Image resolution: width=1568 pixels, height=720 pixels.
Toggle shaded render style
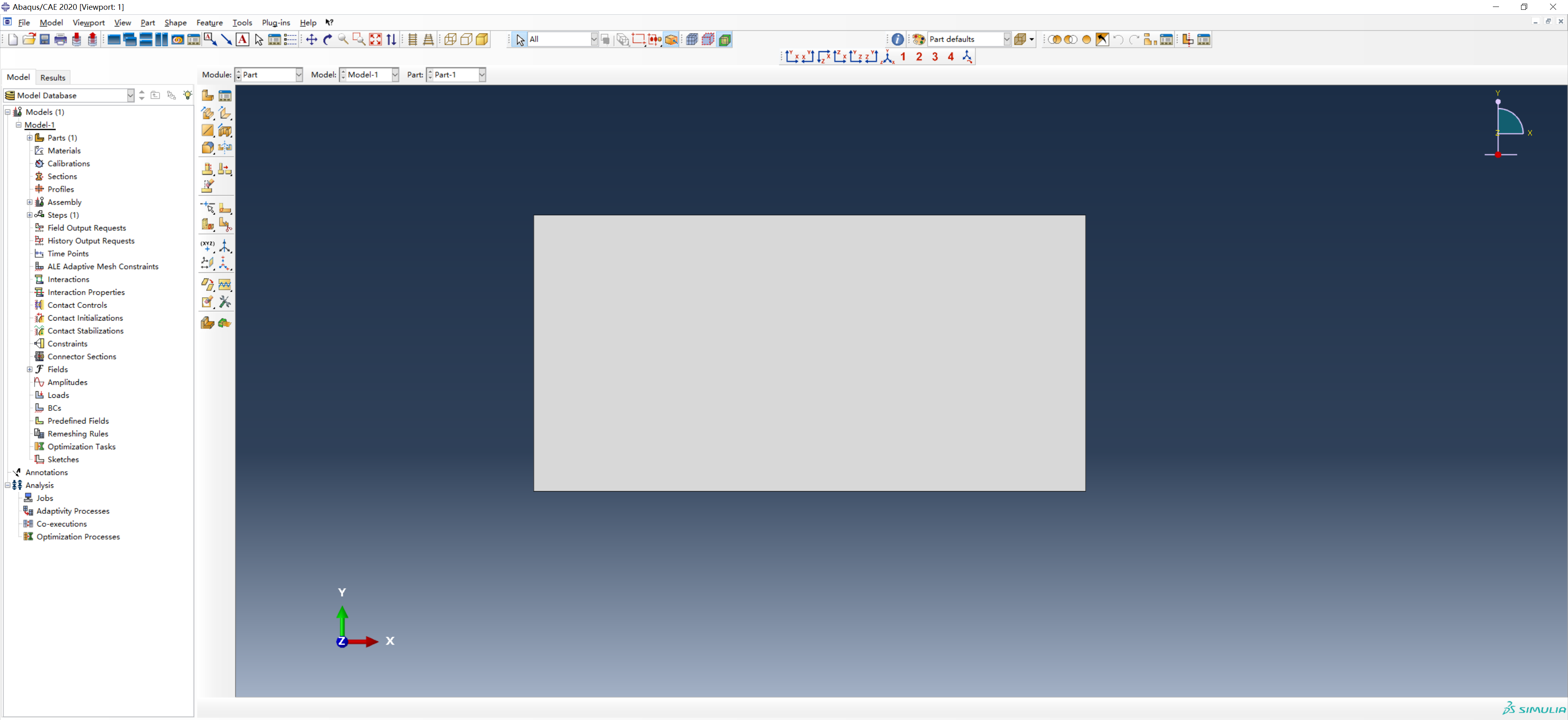(482, 40)
